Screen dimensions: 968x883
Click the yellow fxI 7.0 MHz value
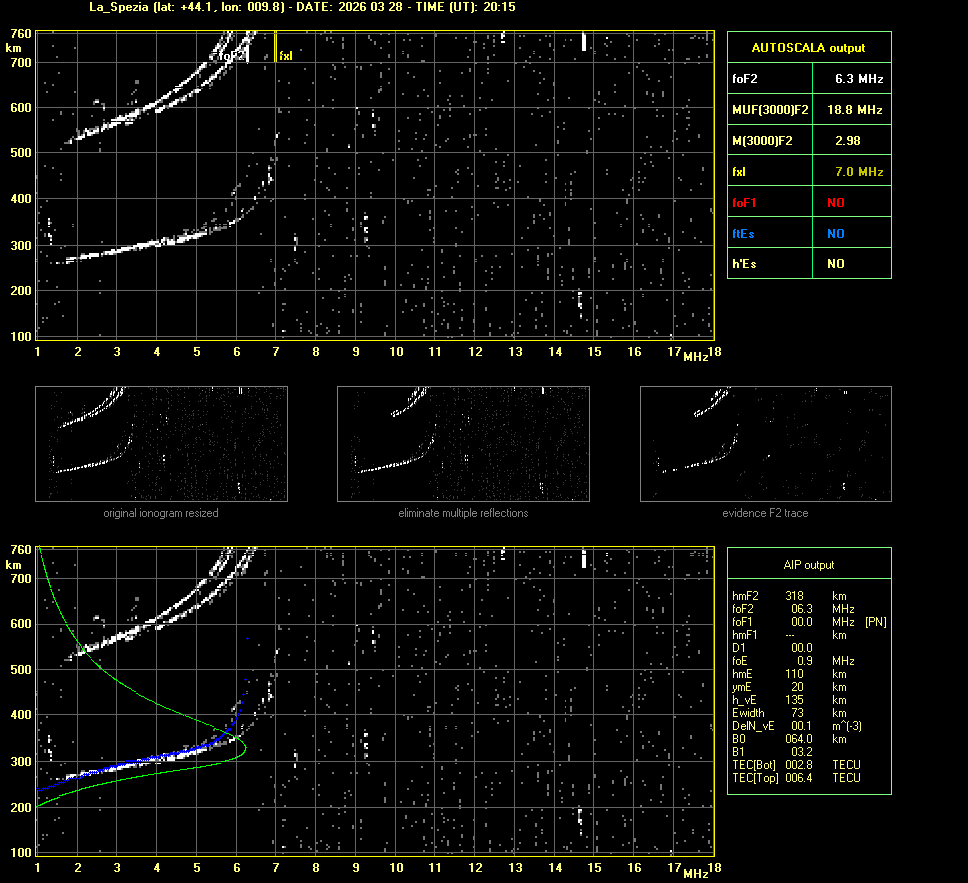858,172
